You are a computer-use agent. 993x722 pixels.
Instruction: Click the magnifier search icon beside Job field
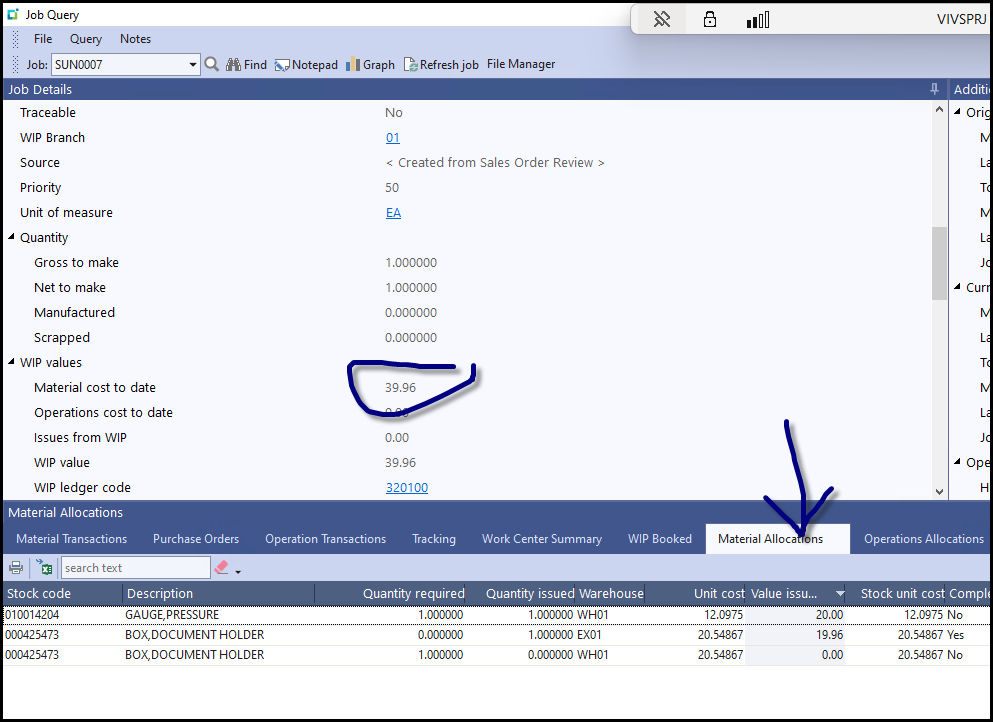coord(211,65)
